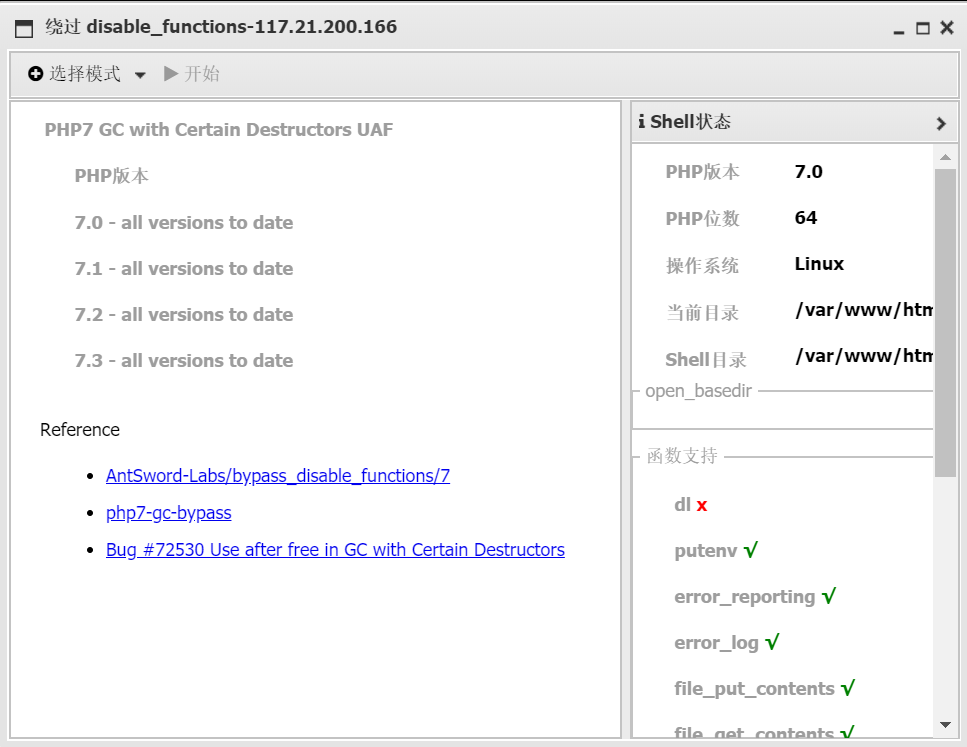Click the 'PHP版本' label in left pane

point(112,176)
